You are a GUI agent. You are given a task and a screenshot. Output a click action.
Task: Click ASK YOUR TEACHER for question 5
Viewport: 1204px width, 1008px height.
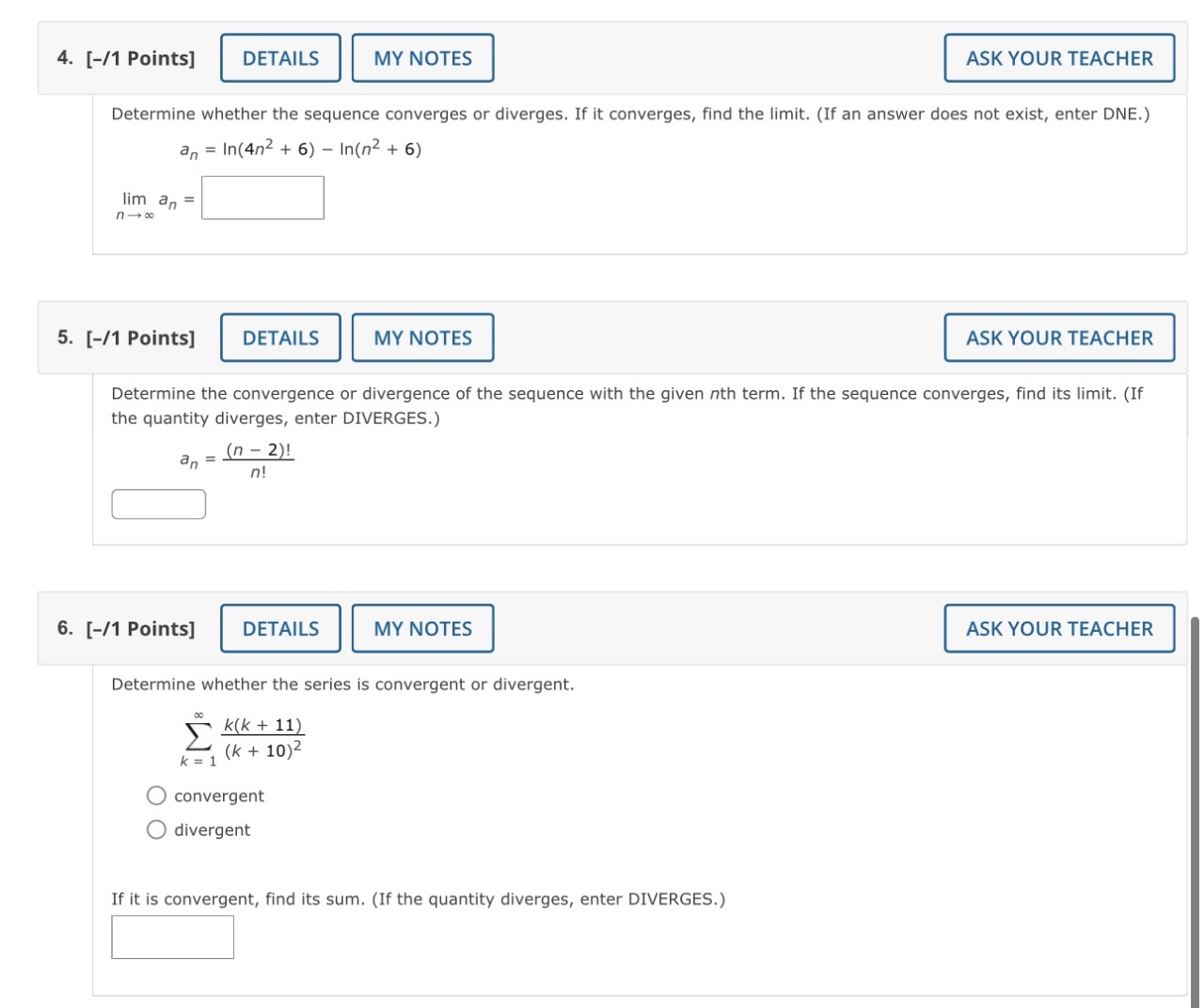coord(1059,337)
